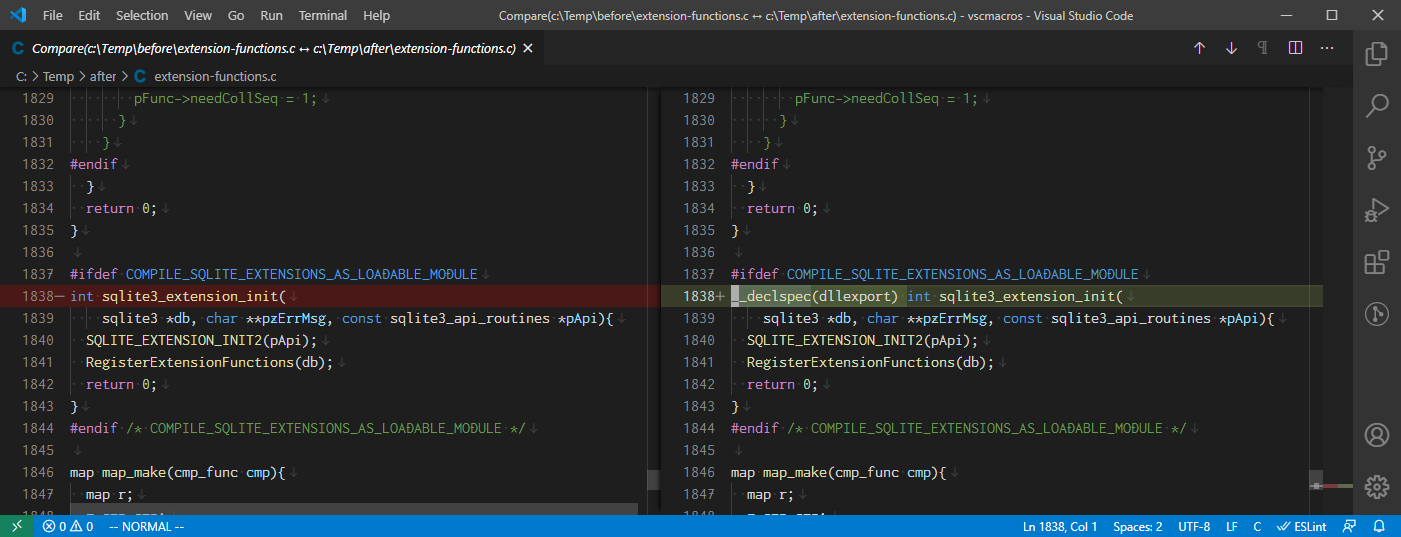Image resolution: width=1401 pixels, height=537 pixels.
Task: Change indentation via Spaces: 2
Action: click(1138, 526)
